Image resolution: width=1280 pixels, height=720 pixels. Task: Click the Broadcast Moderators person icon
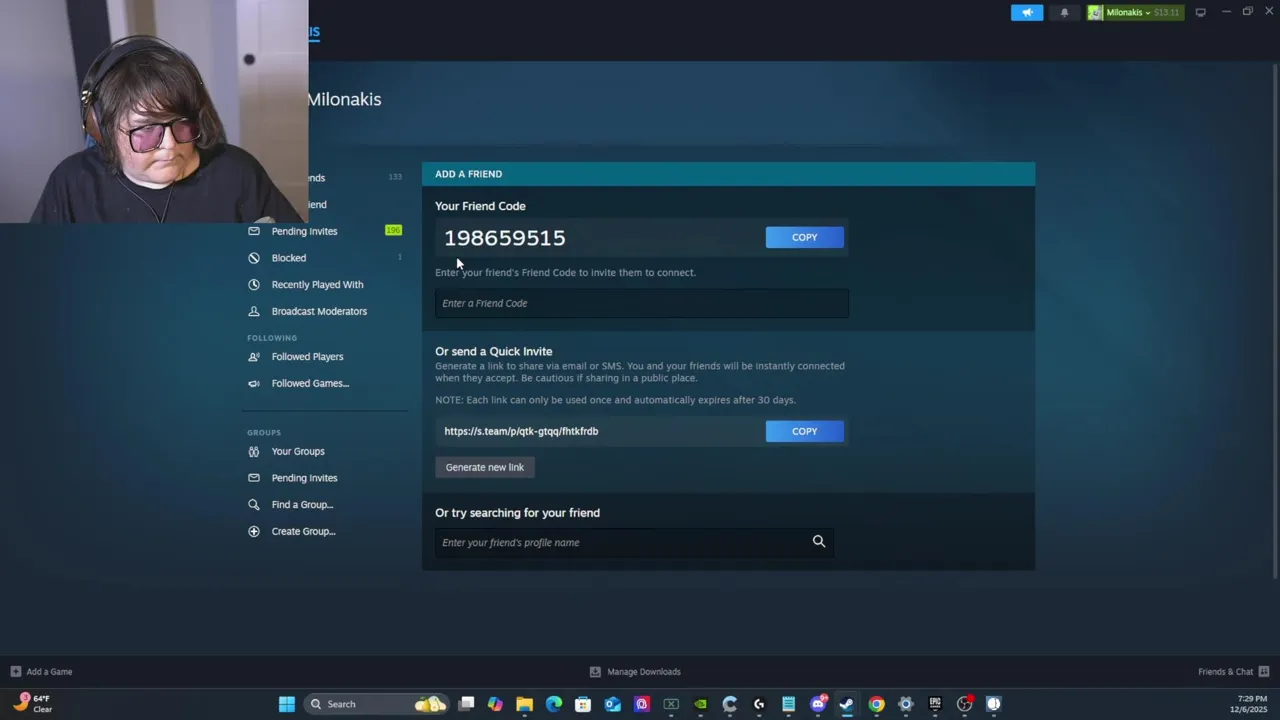[254, 311]
